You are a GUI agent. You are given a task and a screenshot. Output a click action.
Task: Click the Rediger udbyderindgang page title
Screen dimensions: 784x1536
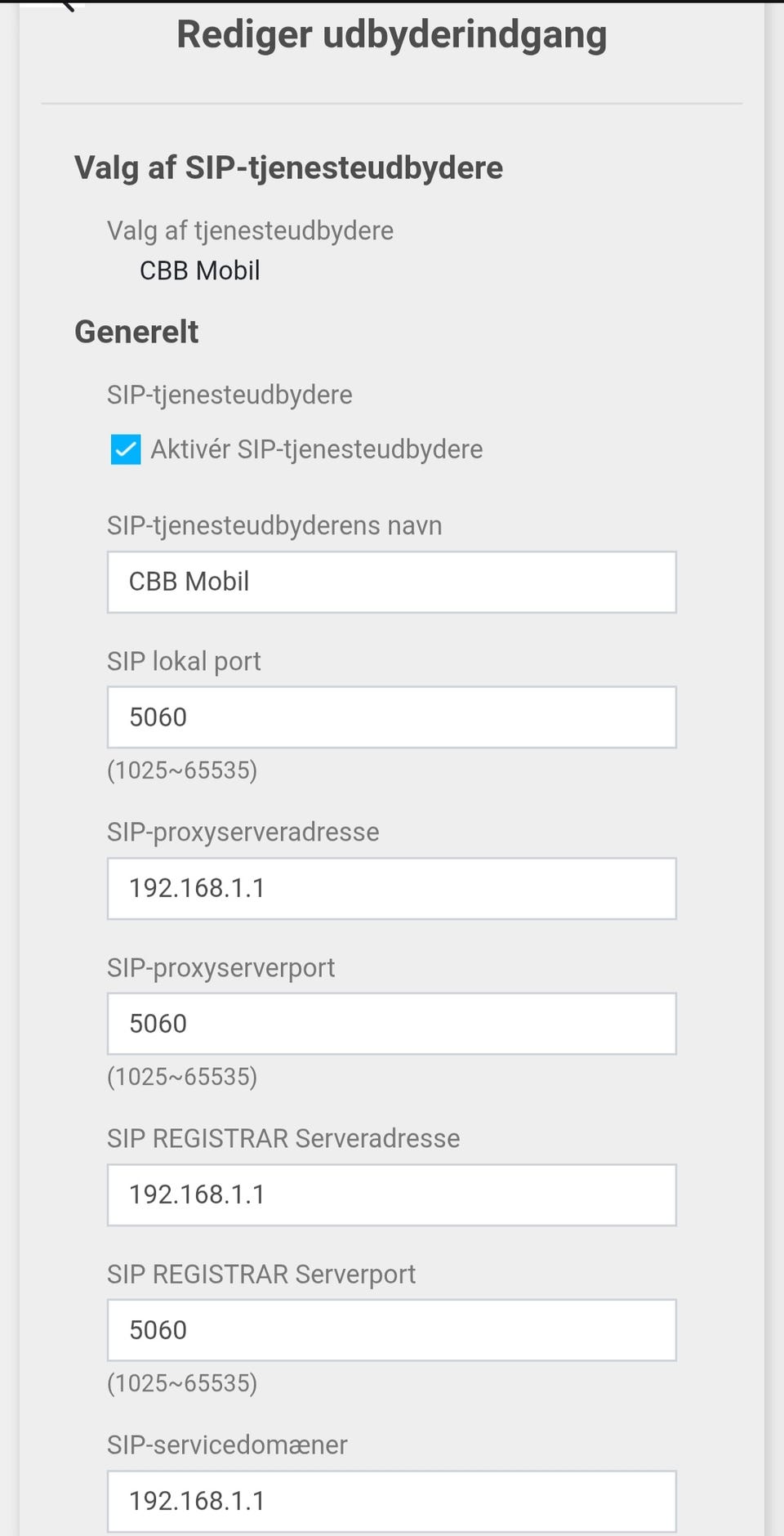(391, 35)
